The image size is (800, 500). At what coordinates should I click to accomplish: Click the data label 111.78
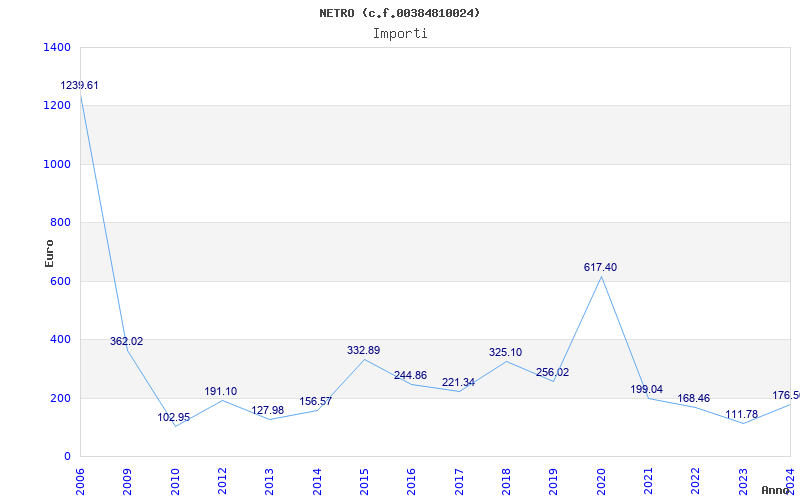coord(741,414)
